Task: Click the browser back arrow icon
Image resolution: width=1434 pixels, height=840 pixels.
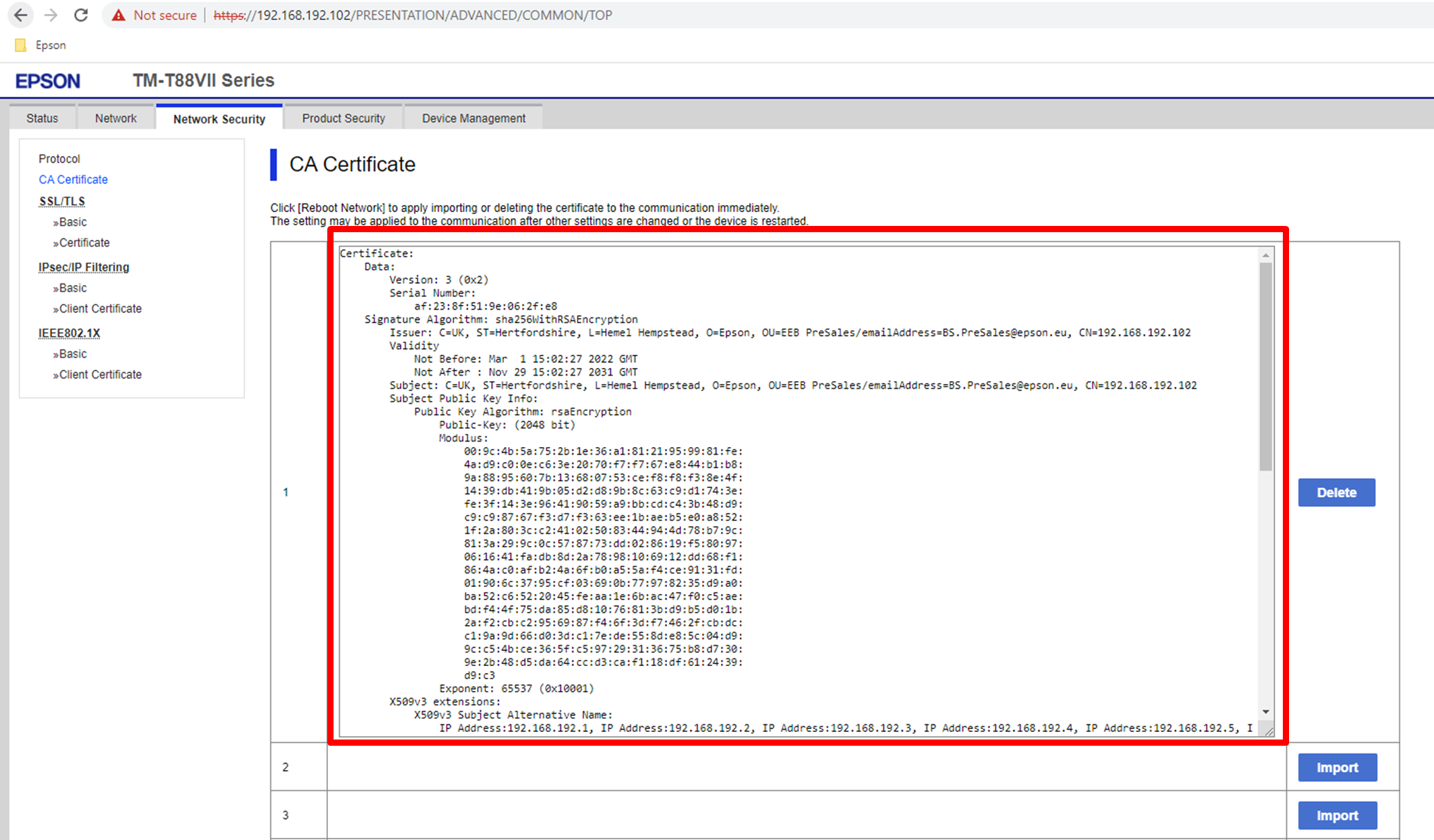Action: (x=21, y=15)
